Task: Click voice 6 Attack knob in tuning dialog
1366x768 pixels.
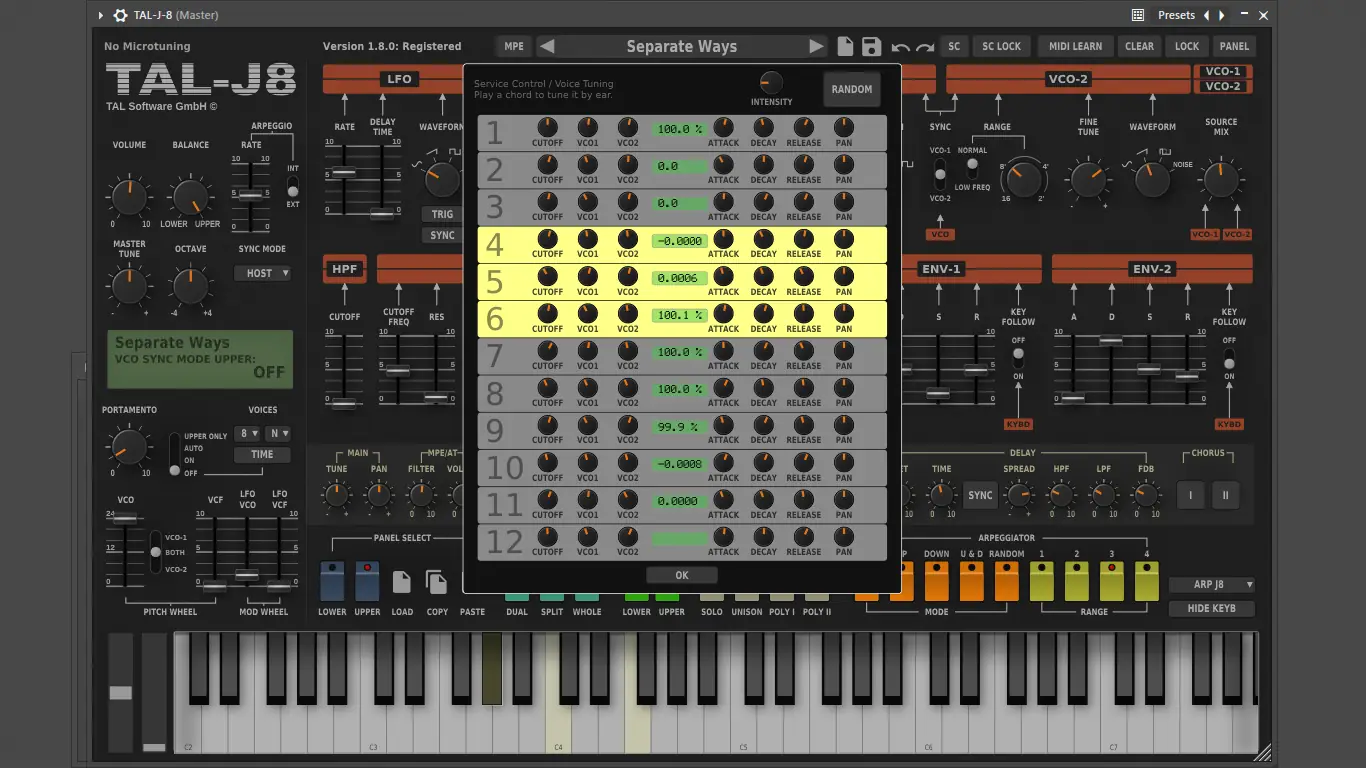Action: (723, 314)
